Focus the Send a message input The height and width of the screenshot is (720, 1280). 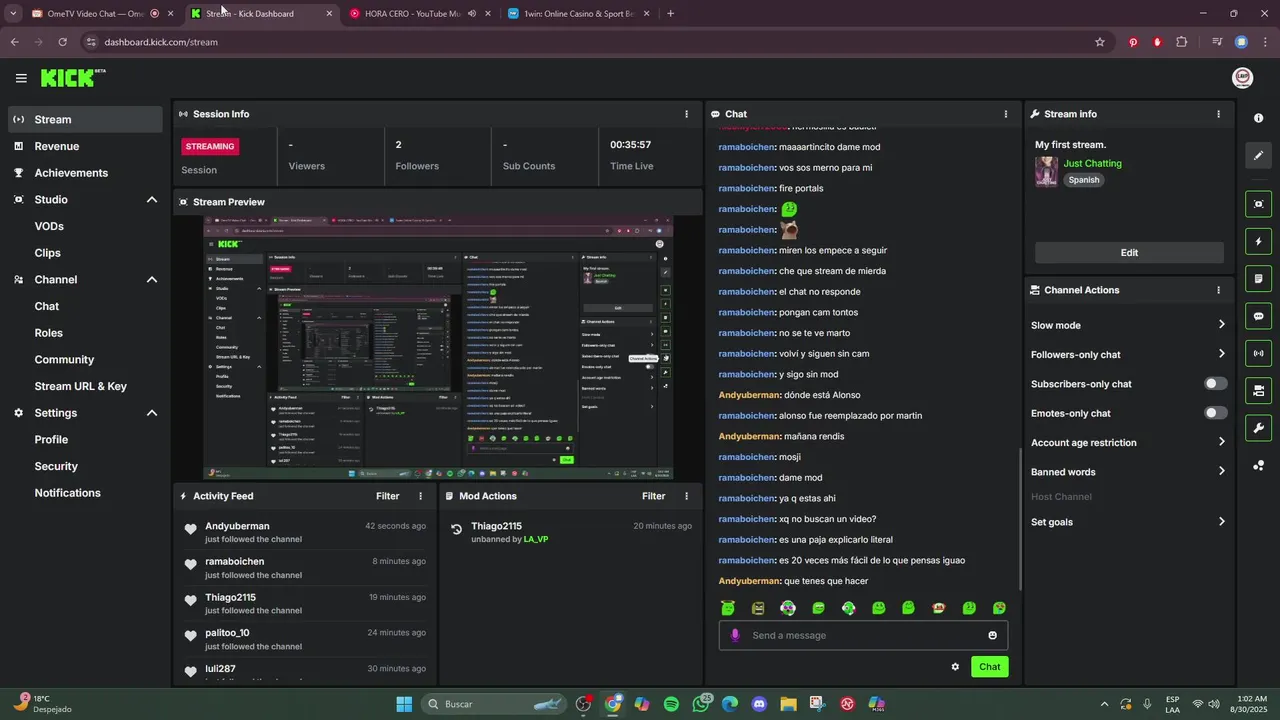[x=865, y=635]
